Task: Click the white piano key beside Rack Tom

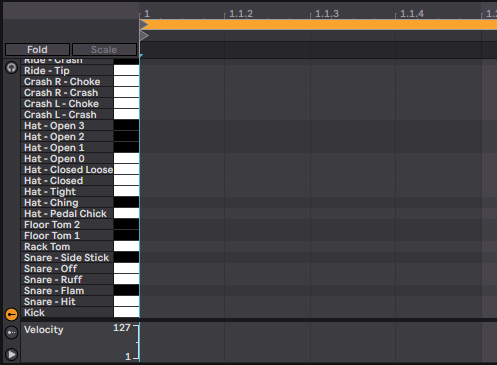Action: coord(126,247)
